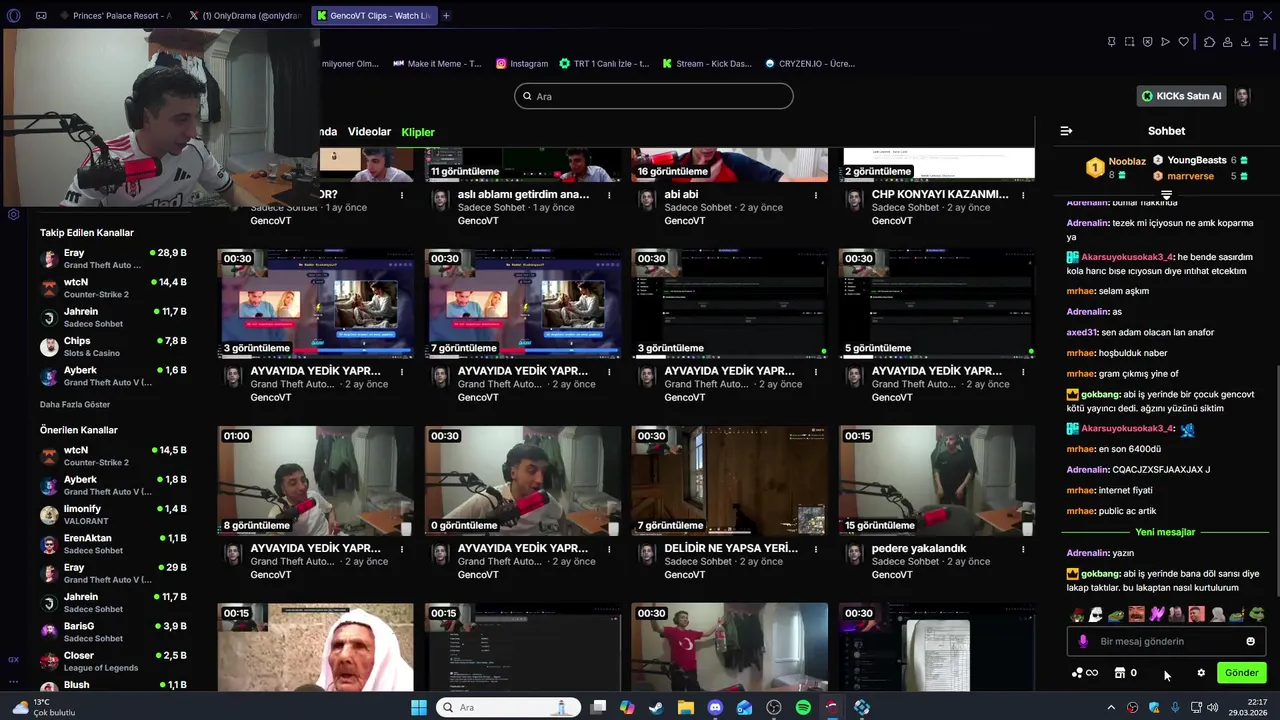Click the 'Bir mesaj gönderin' chat input
The image size is (1280, 720).
point(1166,641)
